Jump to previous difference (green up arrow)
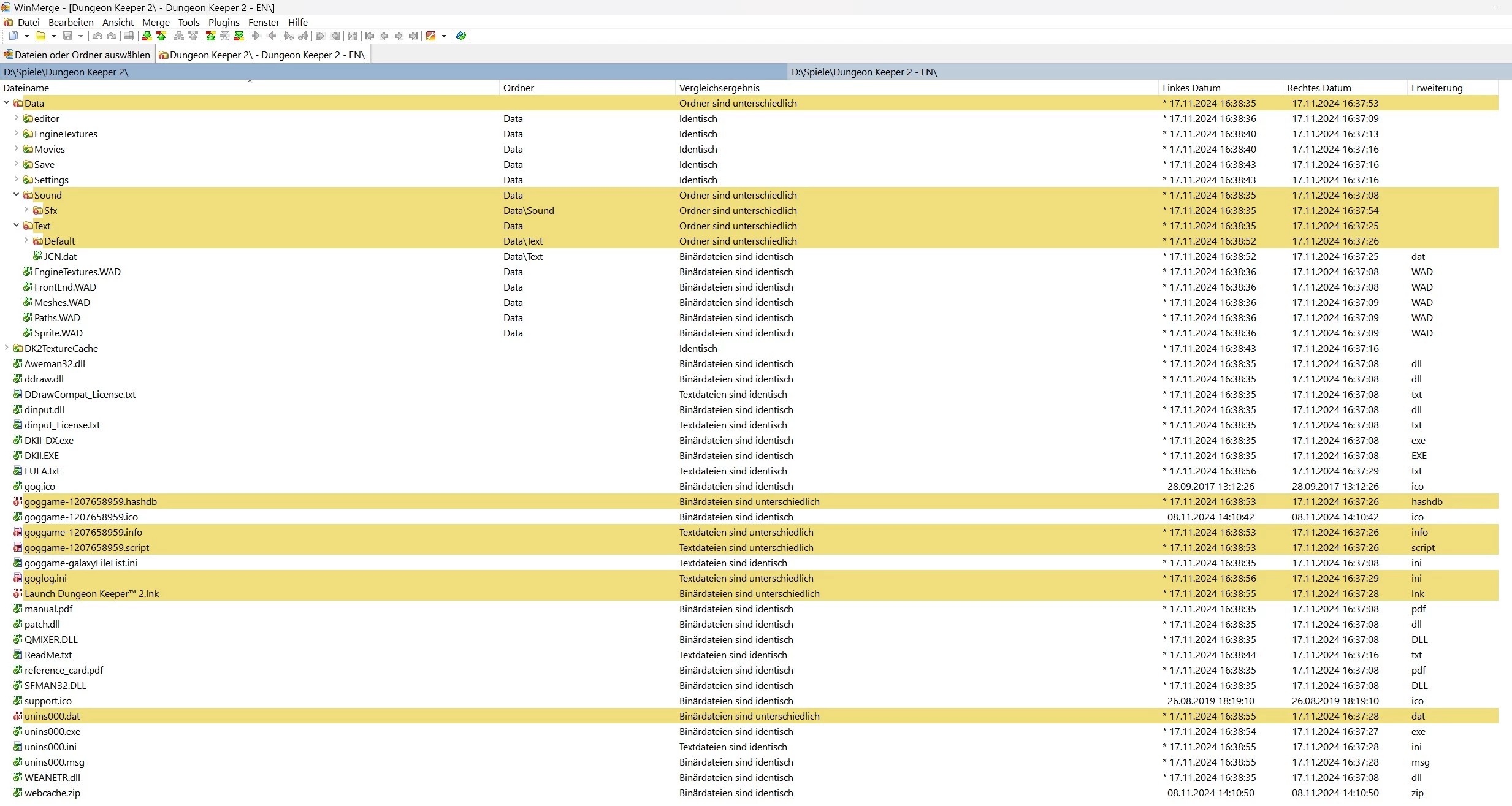The height and width of the screenshot is (806, 1512). (x=161, y=36)
